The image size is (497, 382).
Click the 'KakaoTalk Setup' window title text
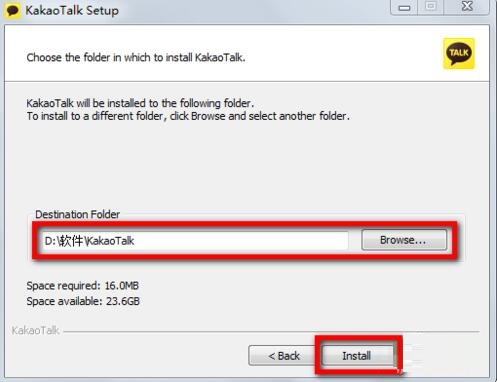point(72,10)
